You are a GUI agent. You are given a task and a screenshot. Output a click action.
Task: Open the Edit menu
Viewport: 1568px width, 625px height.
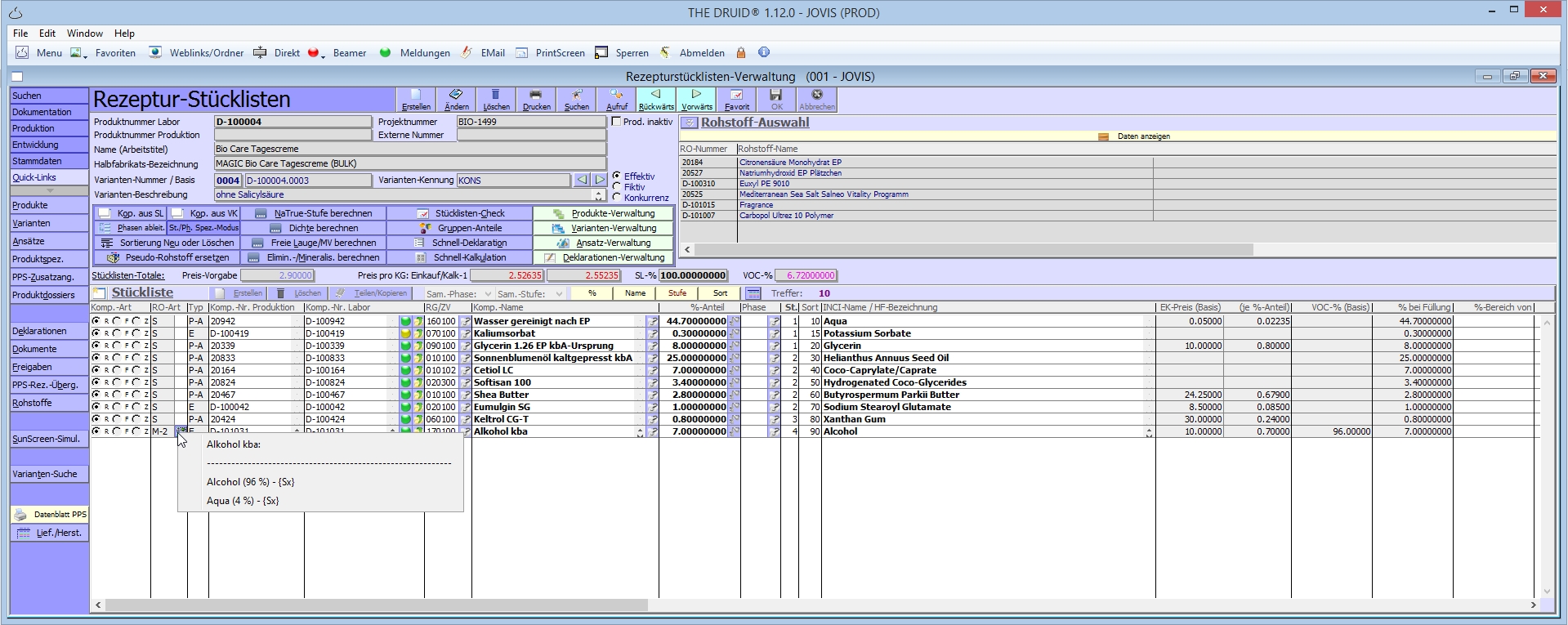[47, 33]
